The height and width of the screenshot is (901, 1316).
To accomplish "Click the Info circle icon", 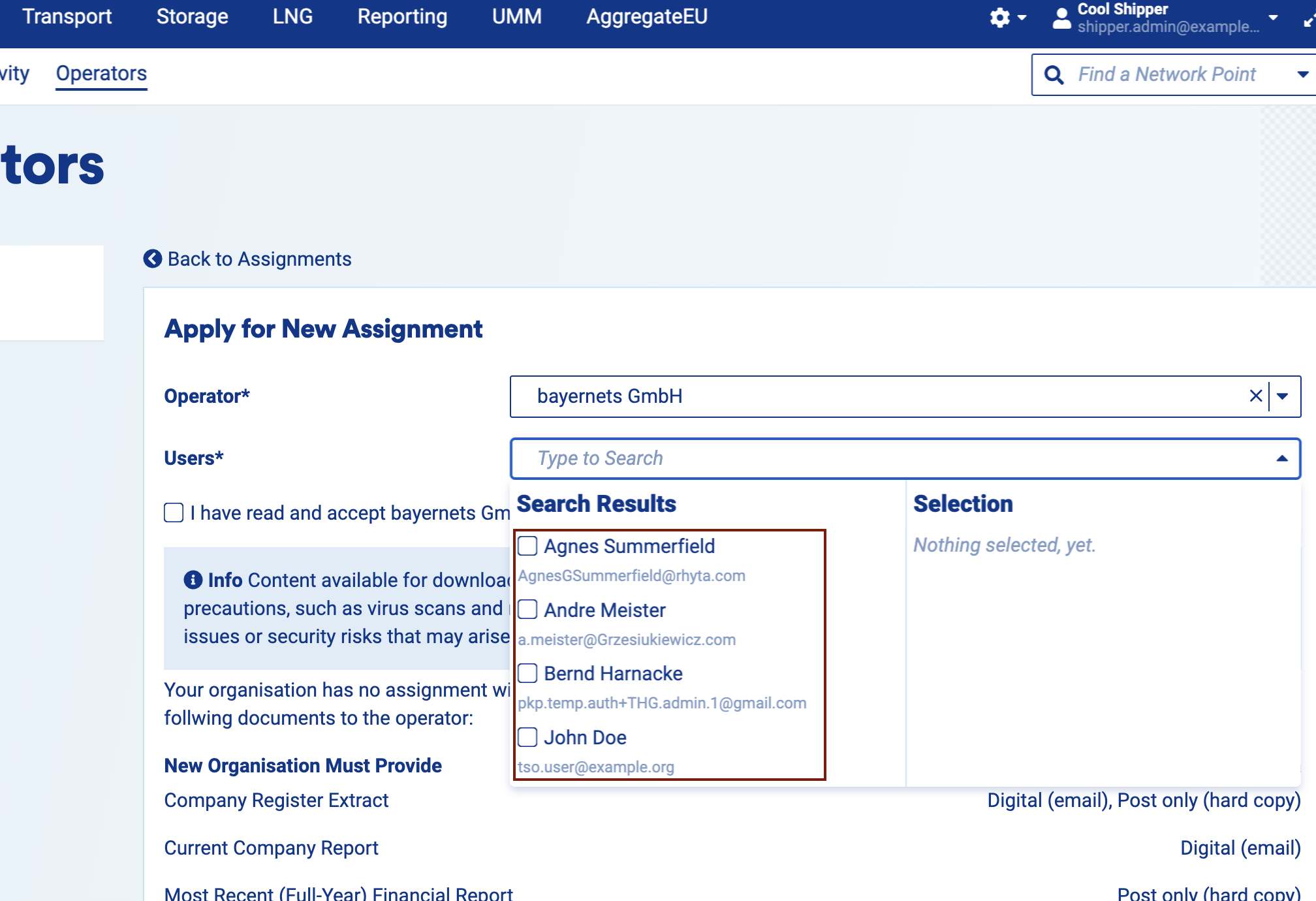I will click(193, 580).
